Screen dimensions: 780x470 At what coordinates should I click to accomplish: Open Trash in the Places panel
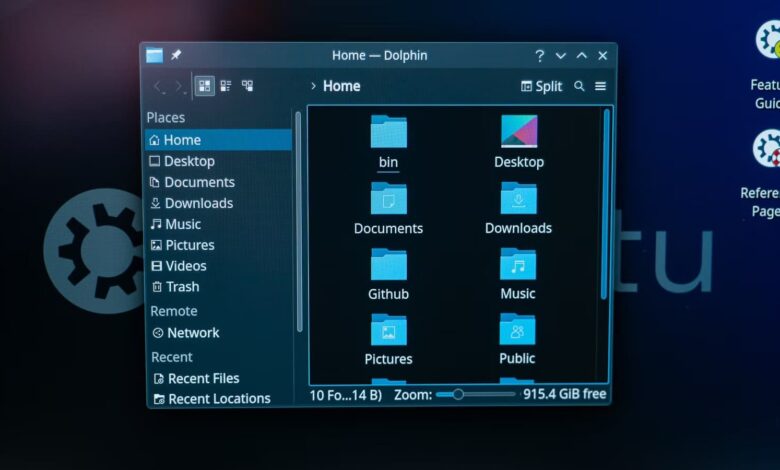218,286
